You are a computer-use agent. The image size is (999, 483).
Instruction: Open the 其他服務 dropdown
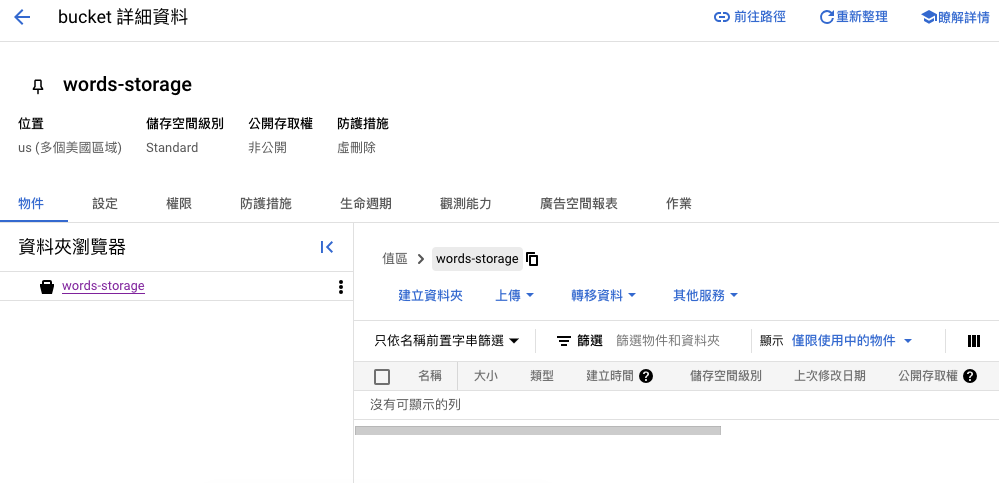coord(706,296)
